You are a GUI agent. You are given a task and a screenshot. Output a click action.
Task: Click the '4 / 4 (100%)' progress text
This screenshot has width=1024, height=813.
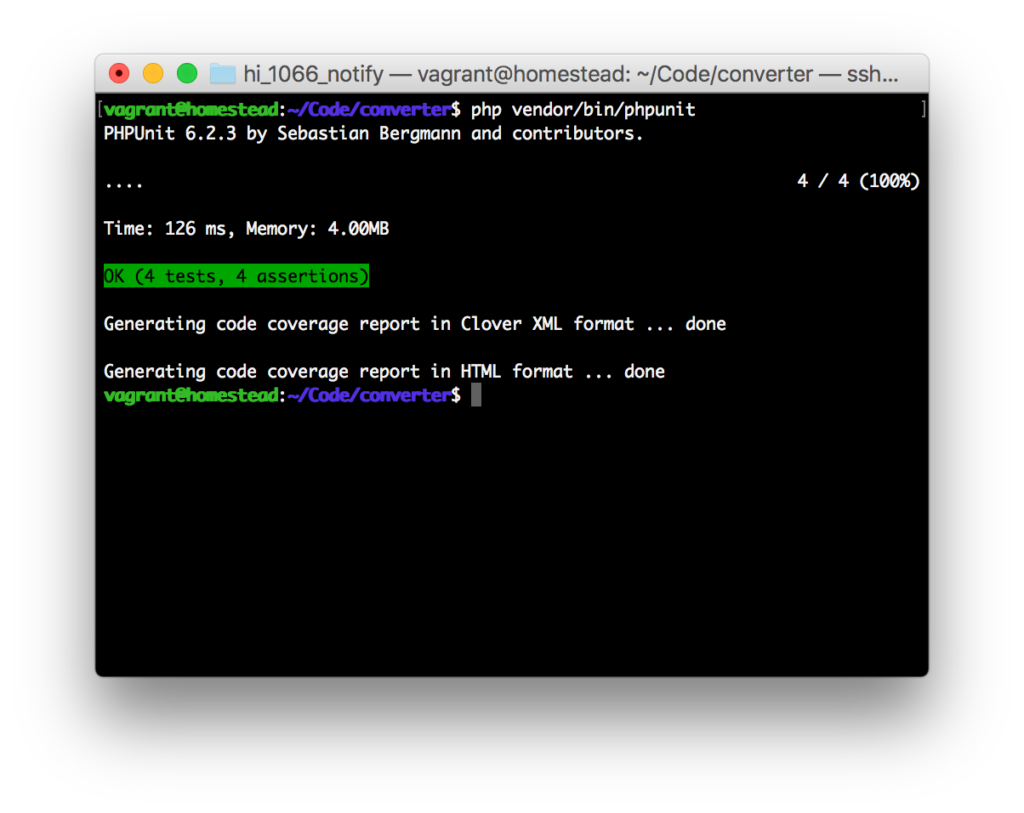857,181
